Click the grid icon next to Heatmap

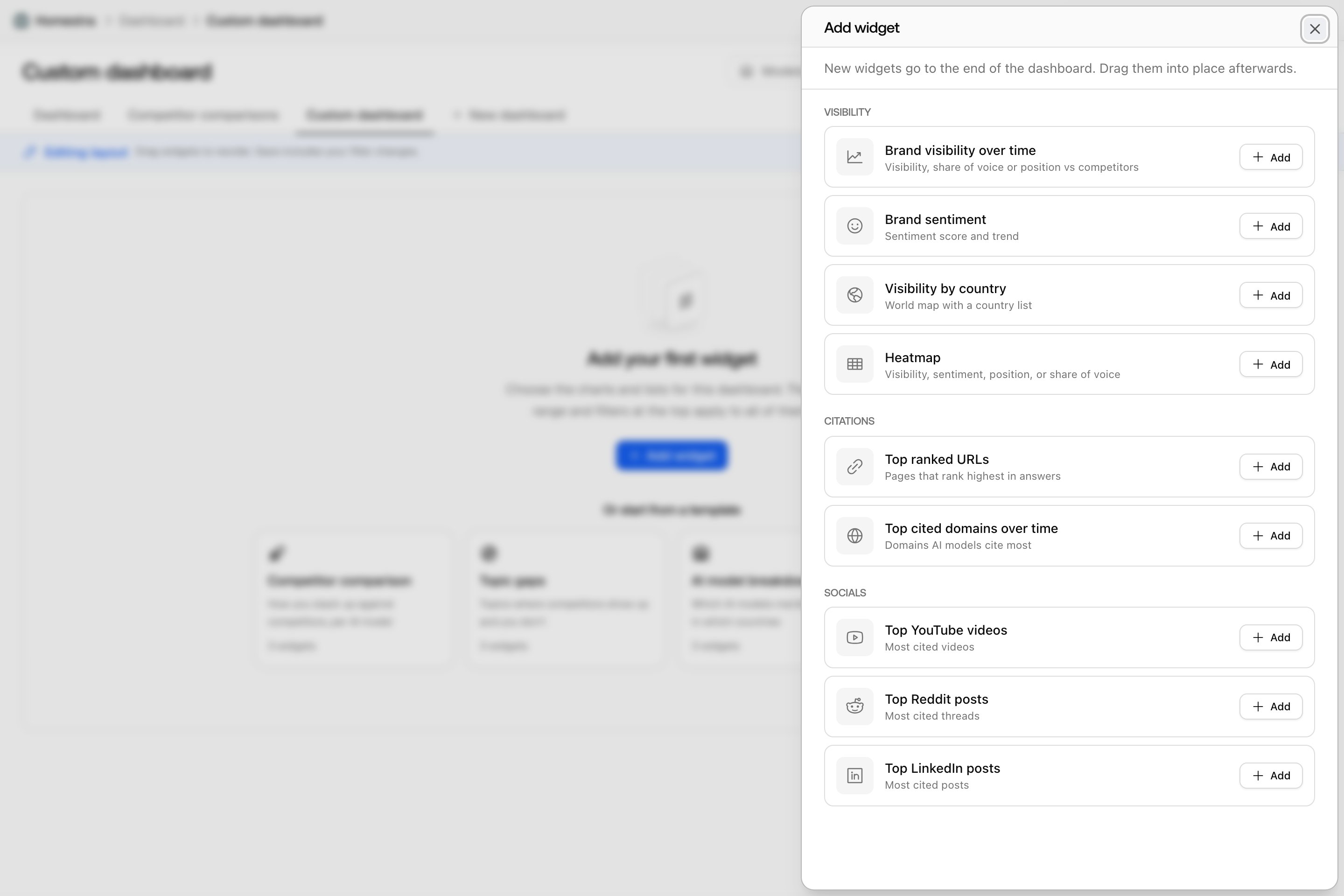point(854,364)
